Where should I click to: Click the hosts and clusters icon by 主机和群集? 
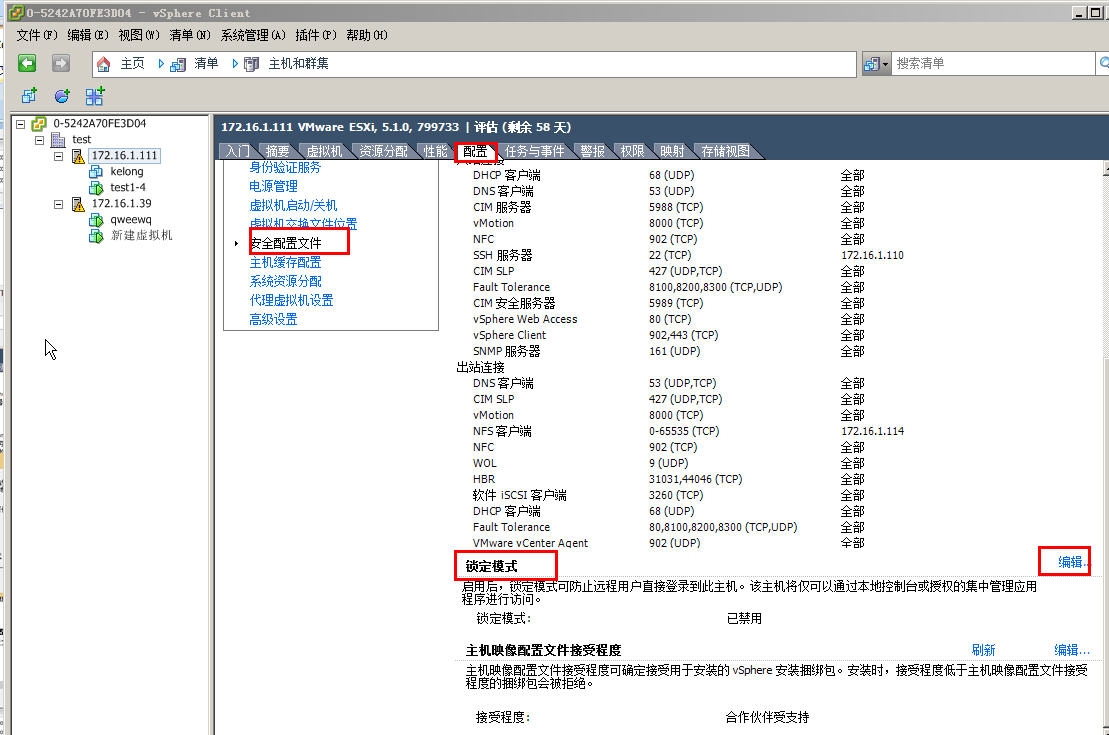click(251, 64)
